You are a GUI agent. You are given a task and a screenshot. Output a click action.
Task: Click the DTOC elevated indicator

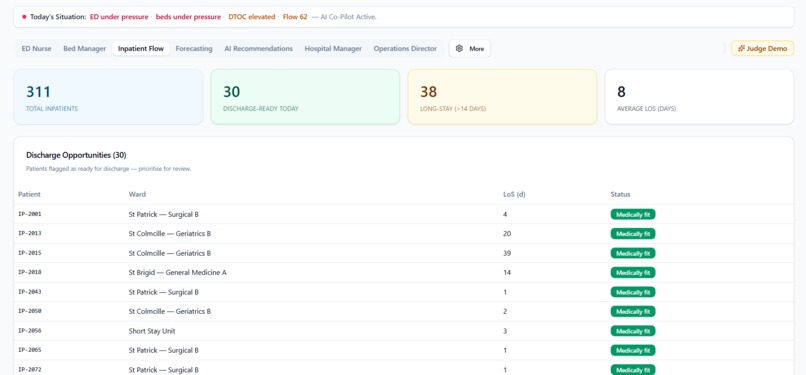[252, 17]
